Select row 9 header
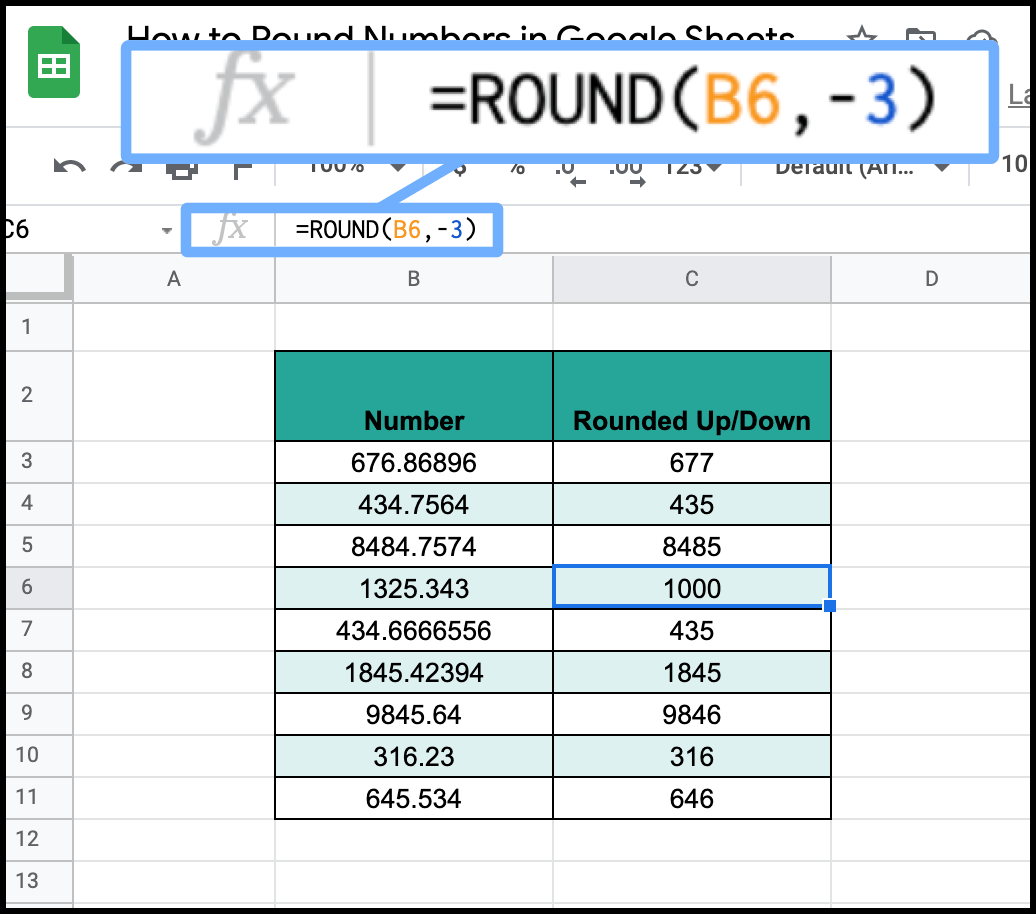This screenshot has width=1036, height=914. pos(39,713)
